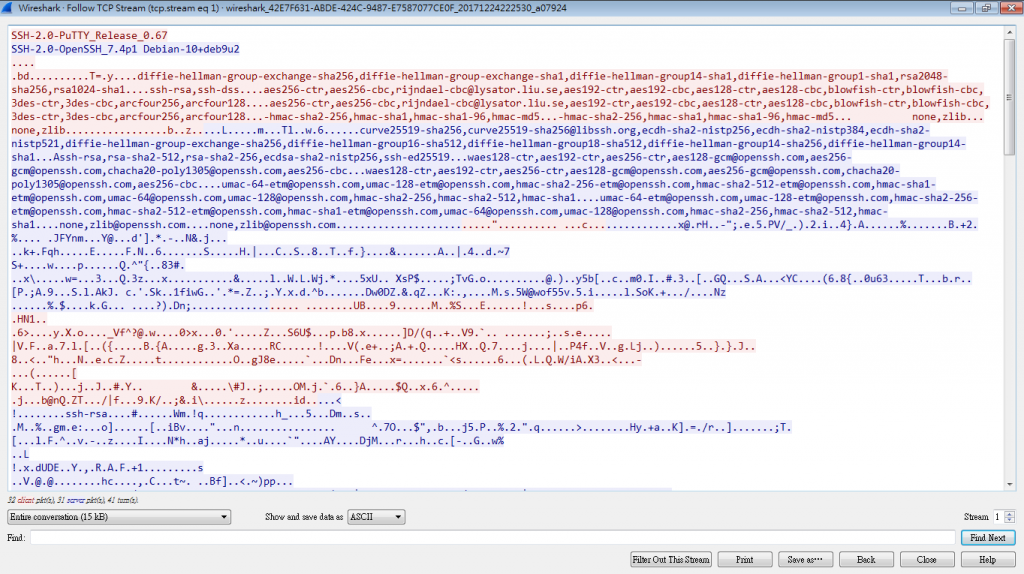Click the Close button at bottom
The image size is (1024, 574).
click(927, 560)
